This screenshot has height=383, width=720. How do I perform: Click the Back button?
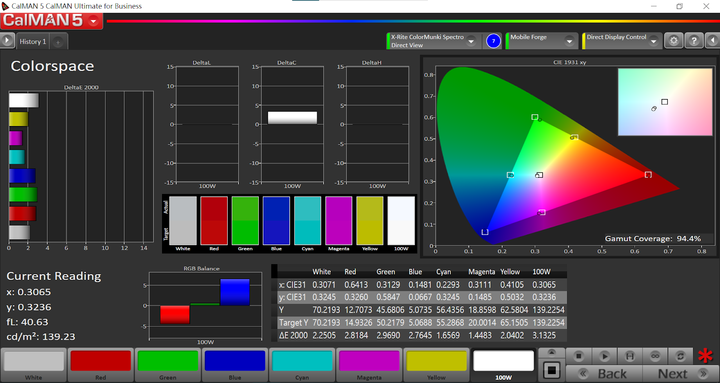click(x=604, y=373)
